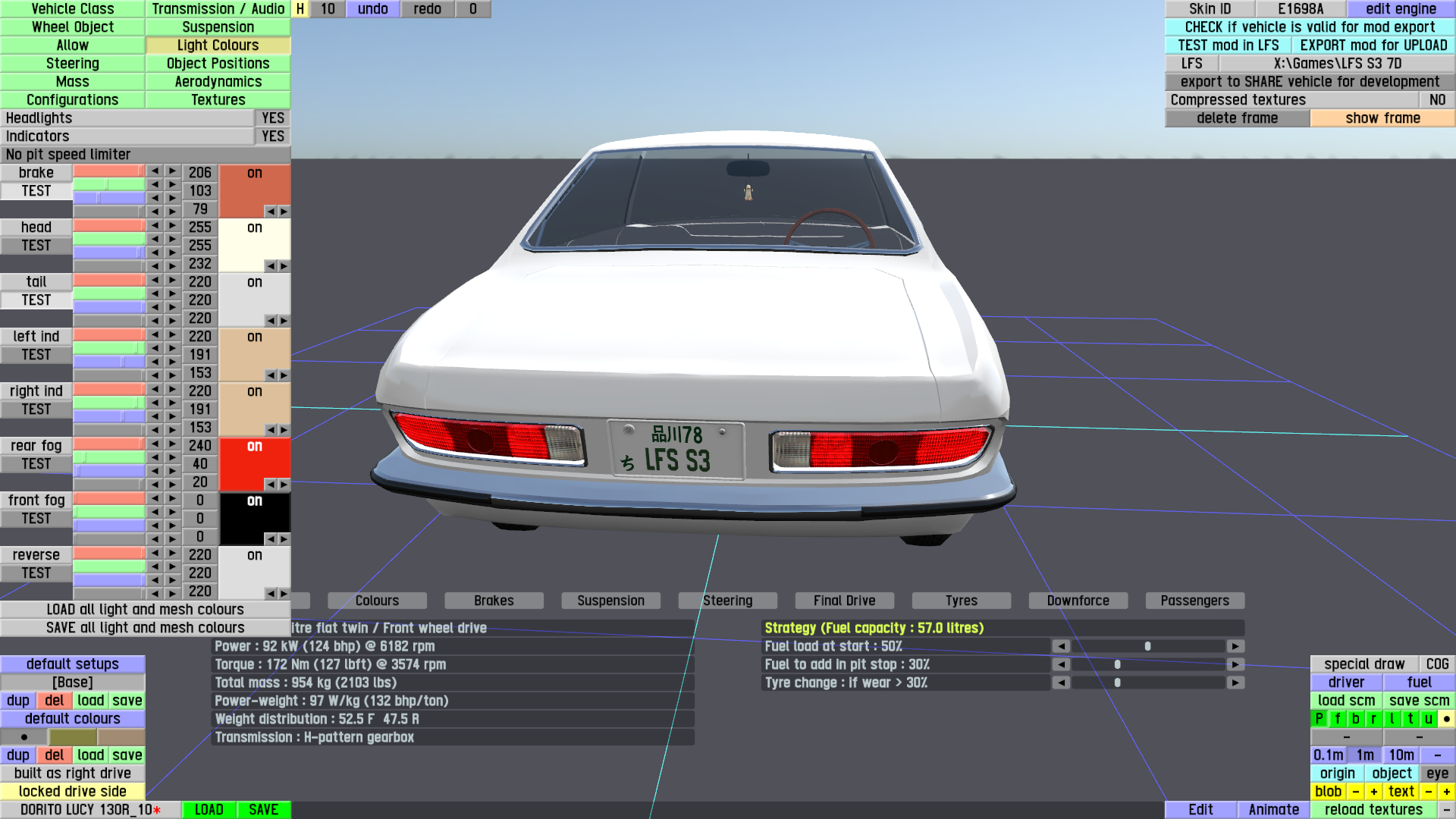This screenshot has width=1456, height=819.
Task: Turn off the front fog light
Action: [255, 500]
